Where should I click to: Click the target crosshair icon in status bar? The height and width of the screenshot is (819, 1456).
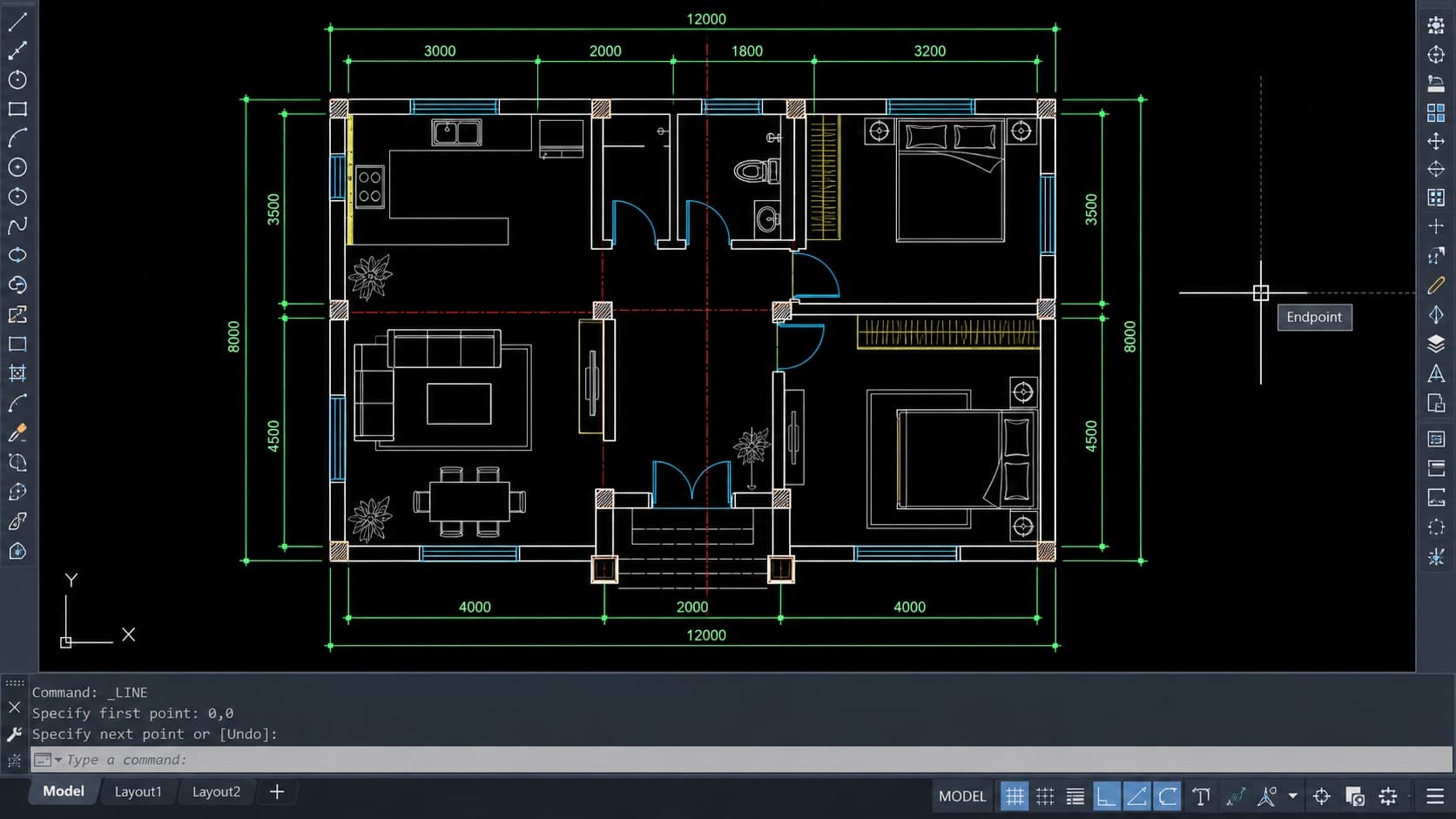(1321, 796)
